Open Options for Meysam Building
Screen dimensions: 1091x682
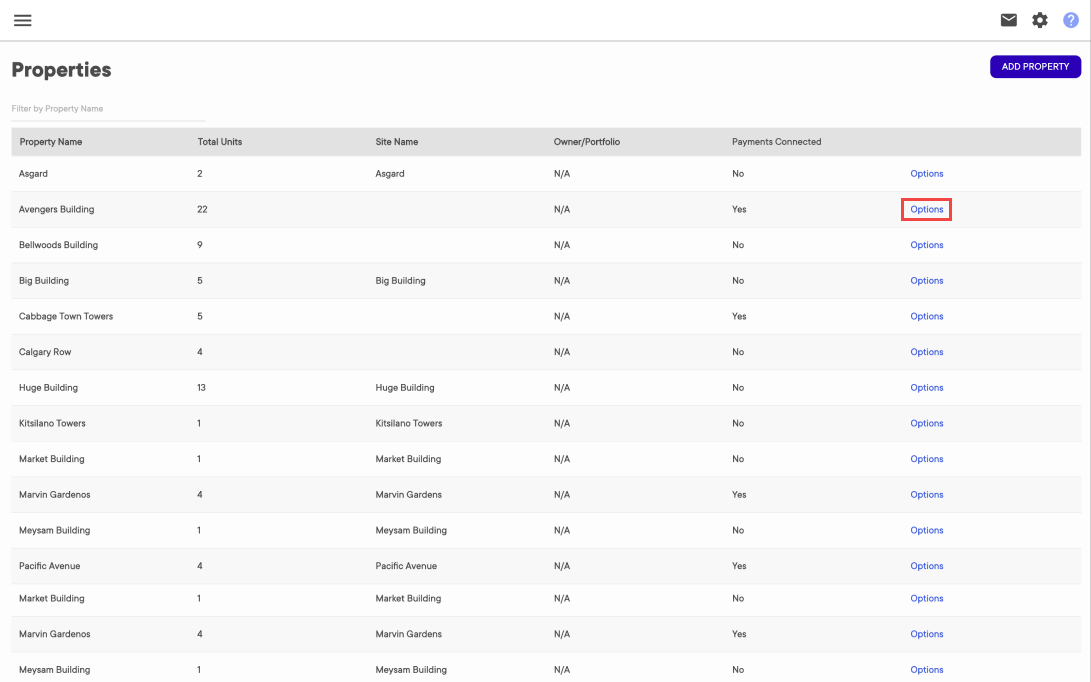pyautogui.click(x=926, y=530)
